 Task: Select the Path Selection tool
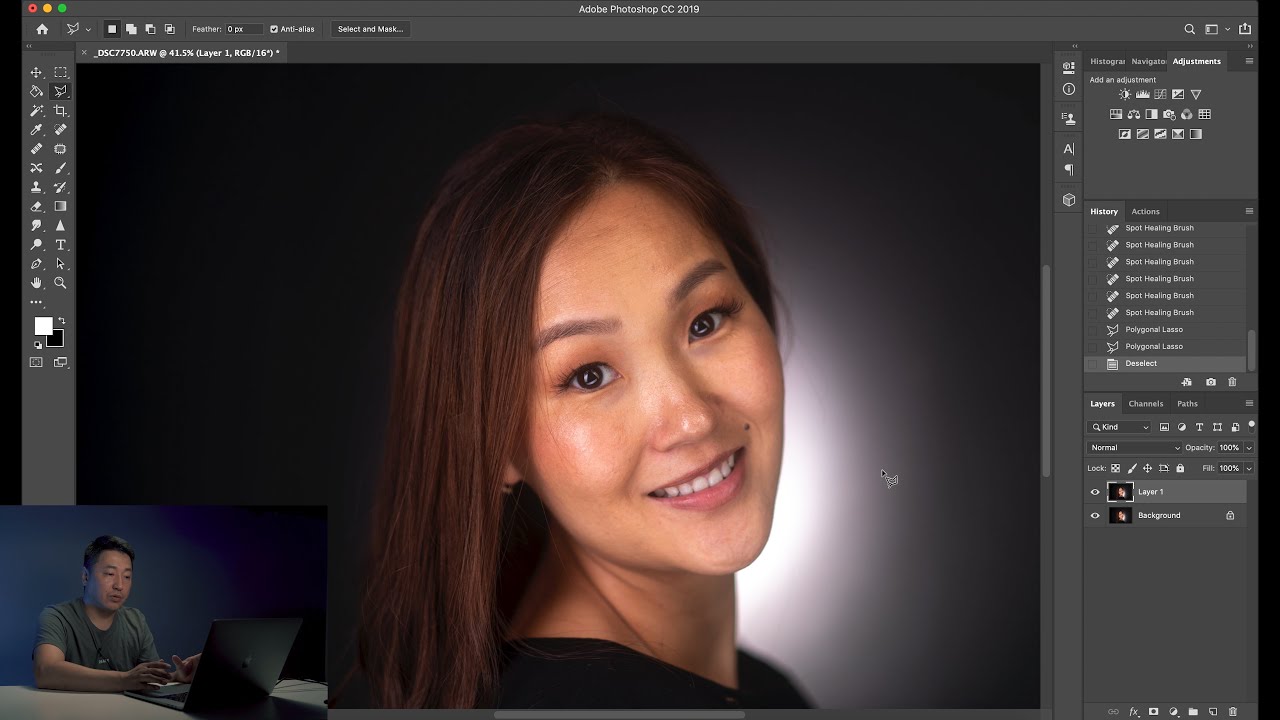click(60, 264)
